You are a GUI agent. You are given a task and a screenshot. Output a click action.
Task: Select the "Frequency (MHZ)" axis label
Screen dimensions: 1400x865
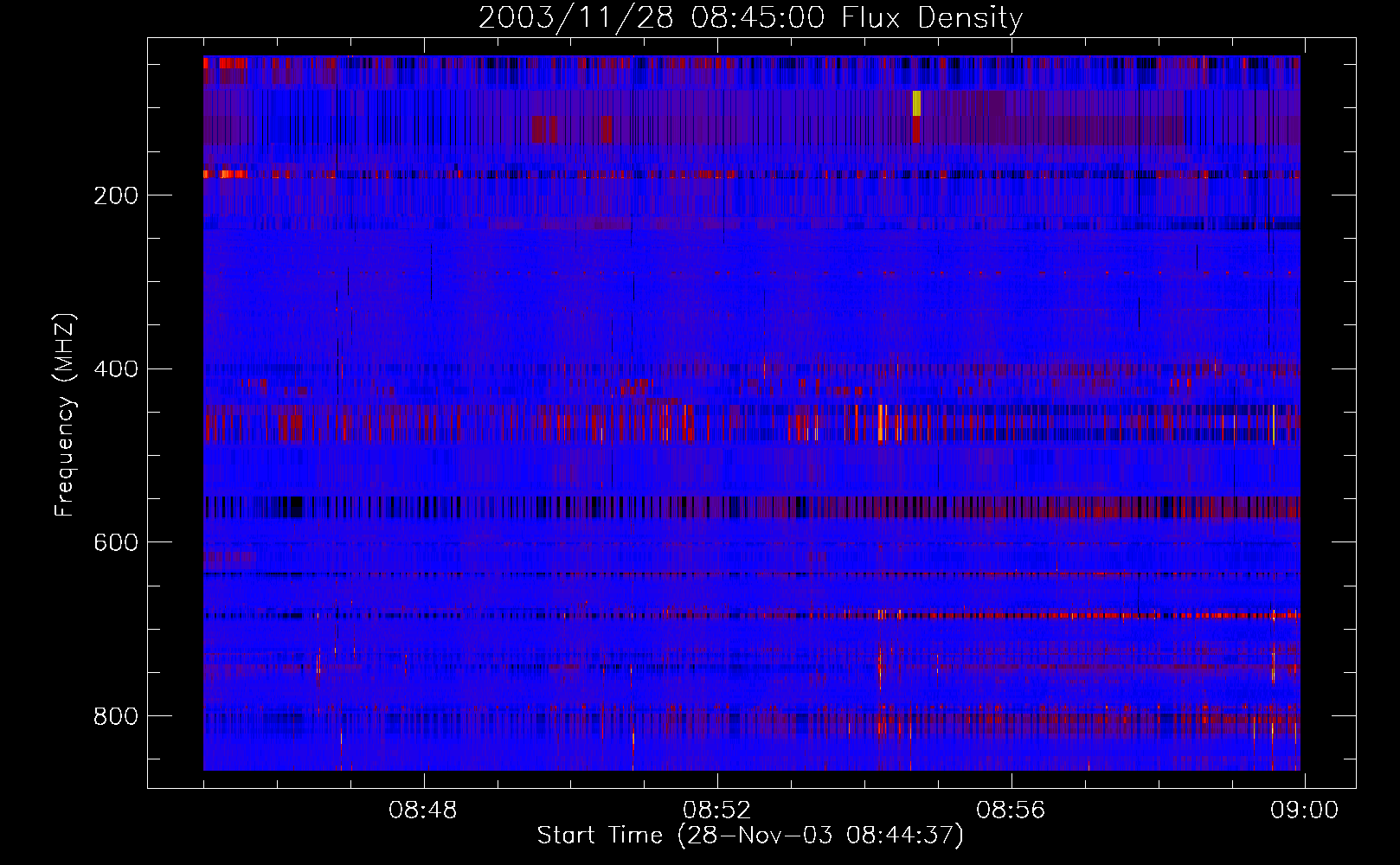[65, 415]
